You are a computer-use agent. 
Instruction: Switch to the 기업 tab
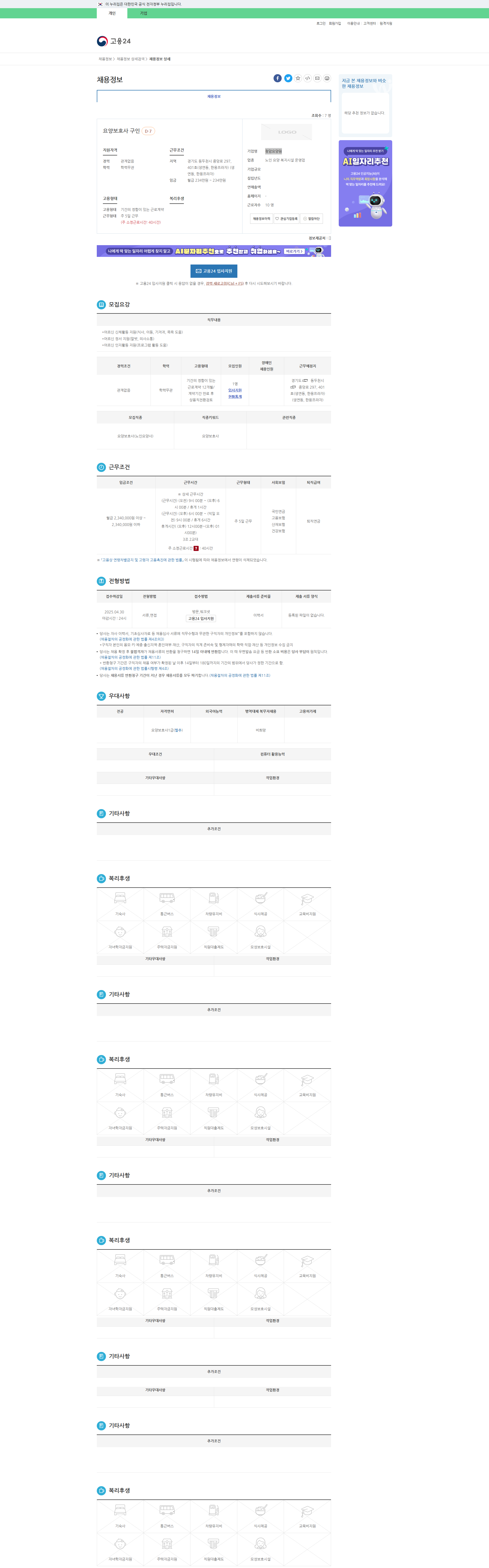coord(144,14)
